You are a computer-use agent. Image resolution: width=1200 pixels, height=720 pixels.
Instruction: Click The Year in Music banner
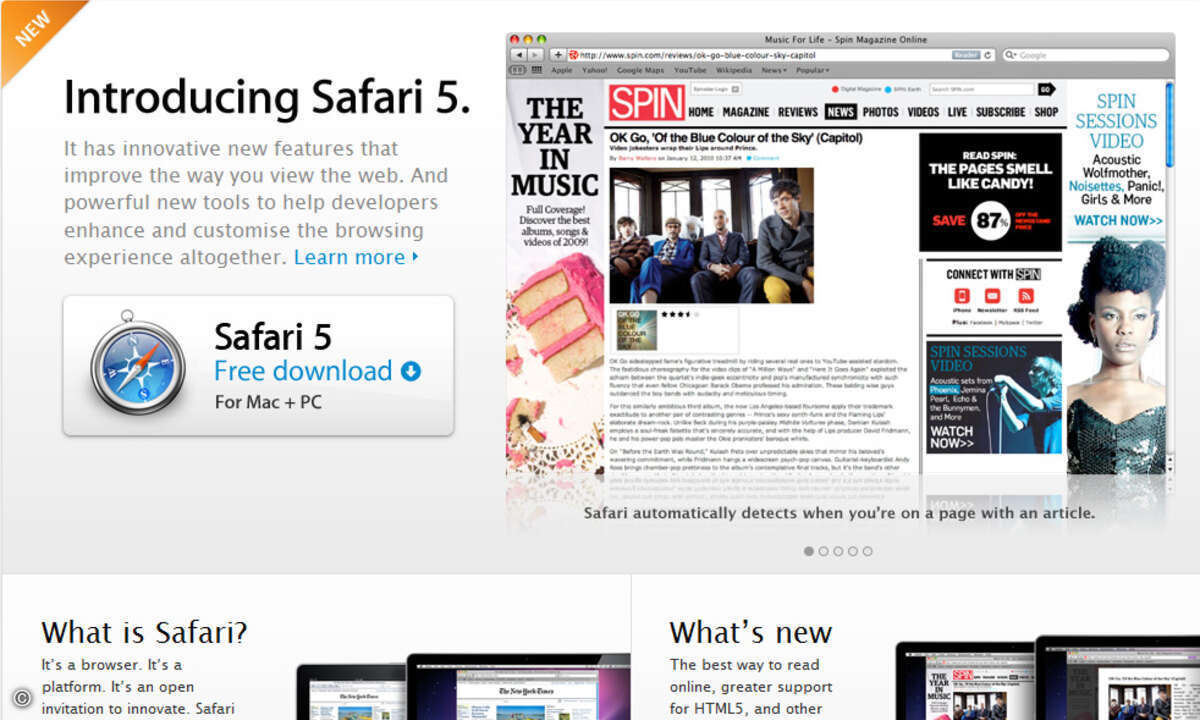(x=555, y=275)
